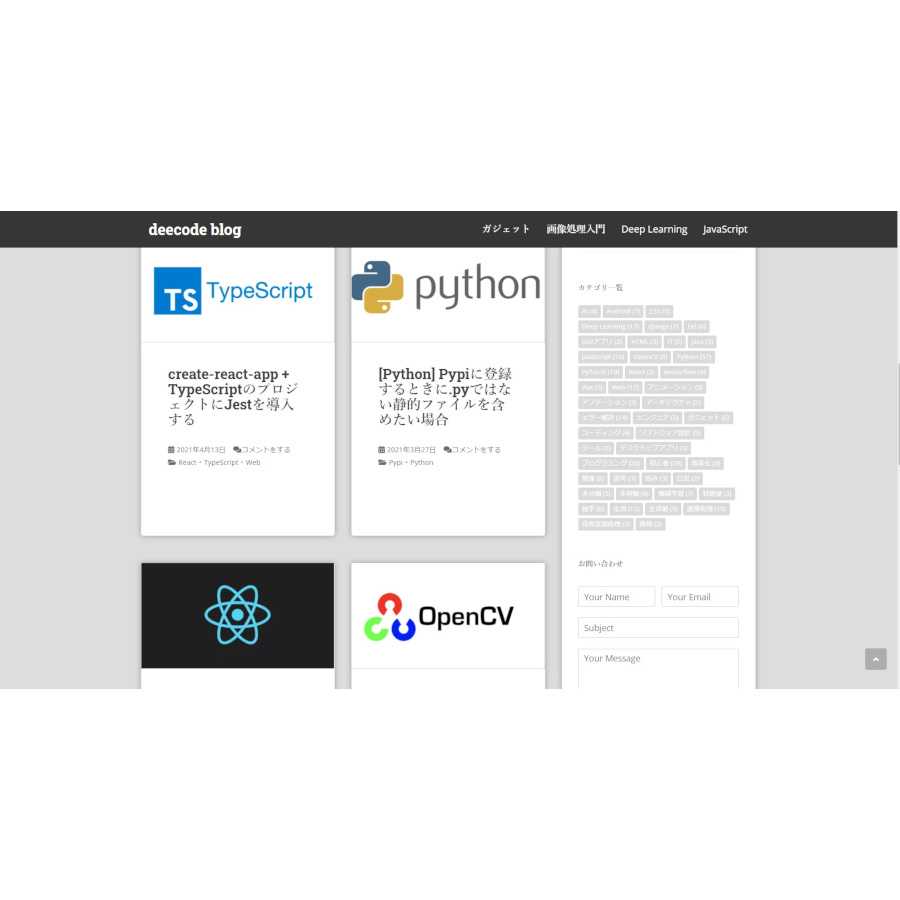Select the Python (57) category tag
This screenshot has height=900, width=900.
[x=693, y=357]
